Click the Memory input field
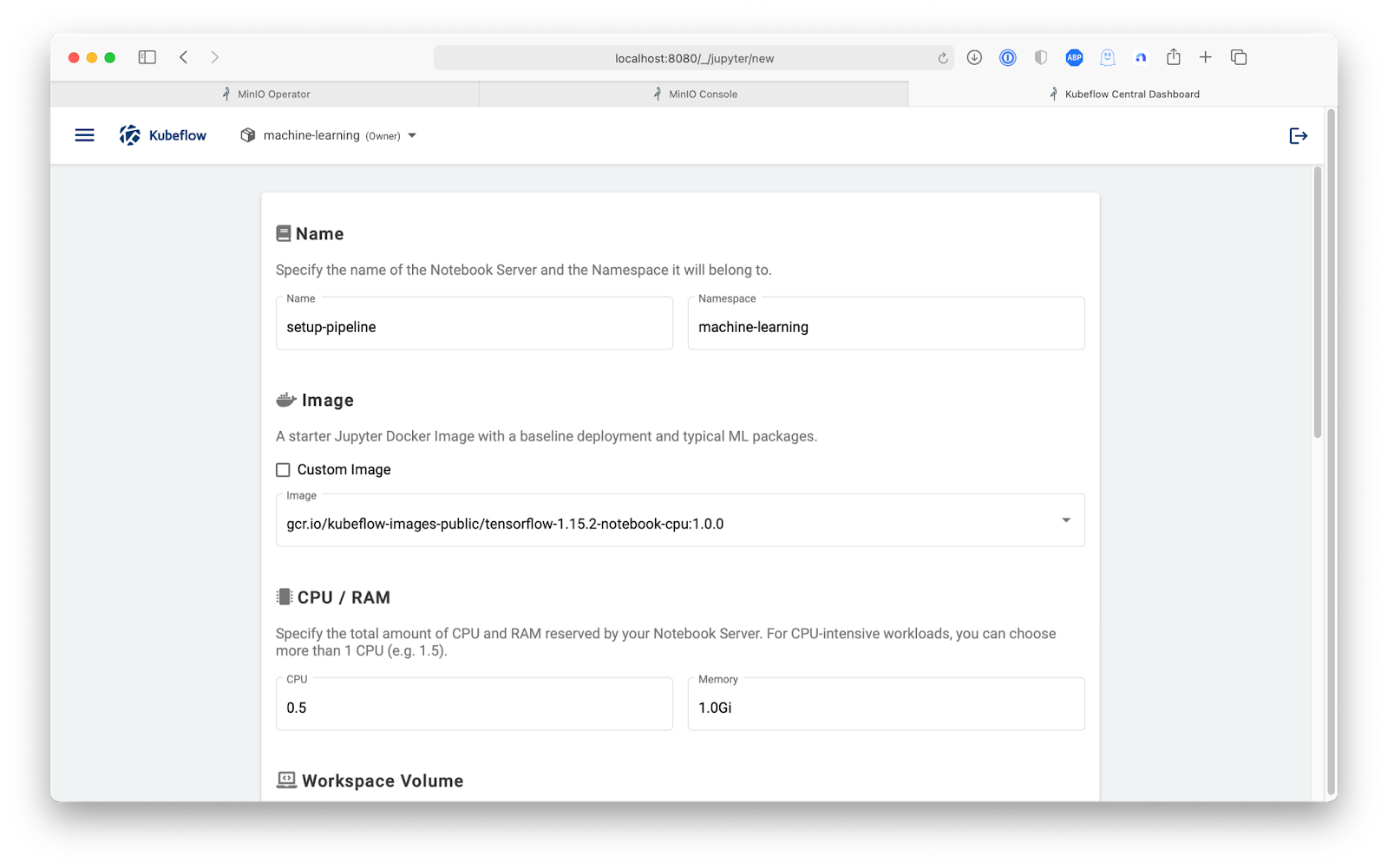 (x=885, y=707)
